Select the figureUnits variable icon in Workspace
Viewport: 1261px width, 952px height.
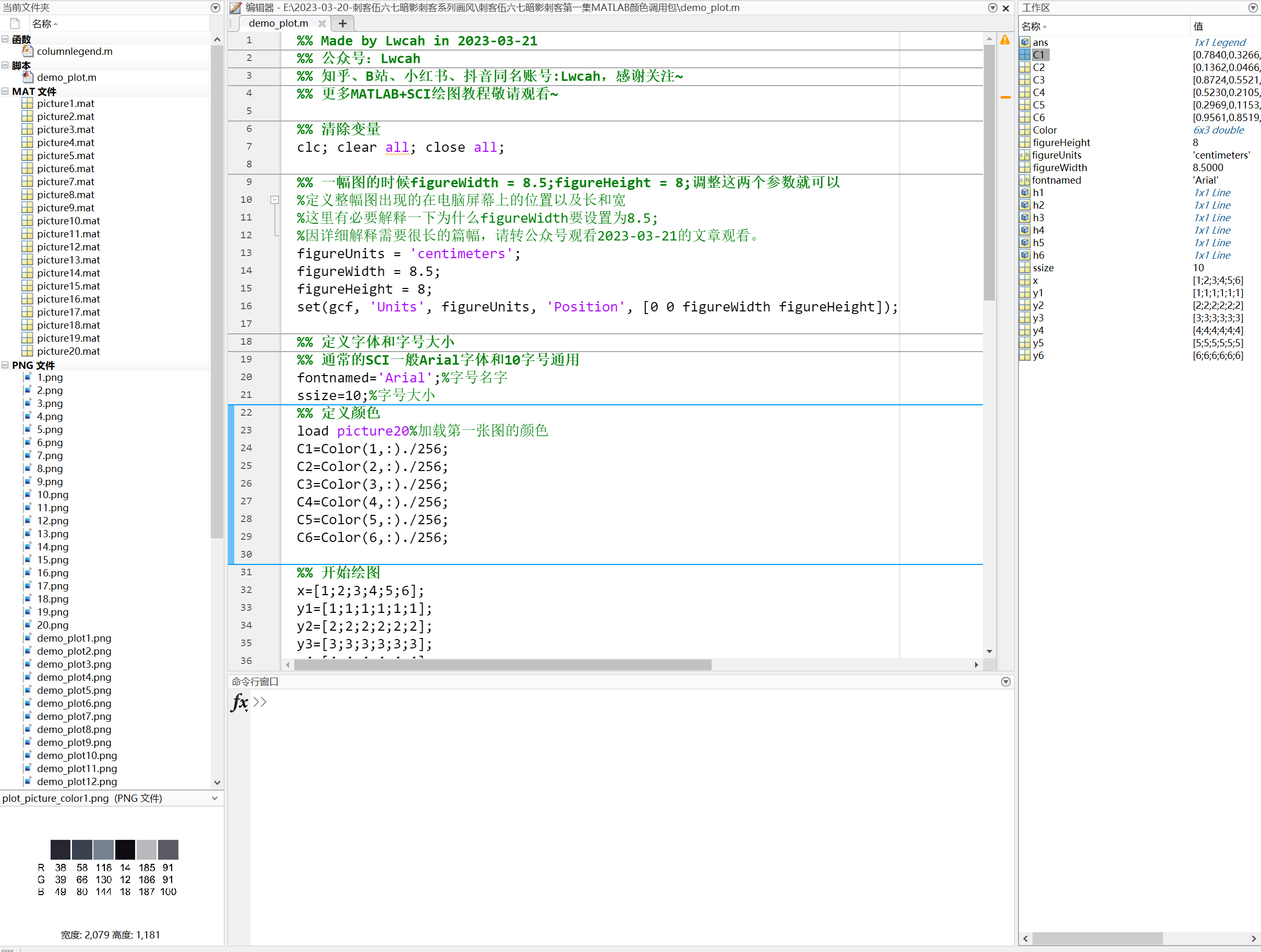coord(1025,154)
